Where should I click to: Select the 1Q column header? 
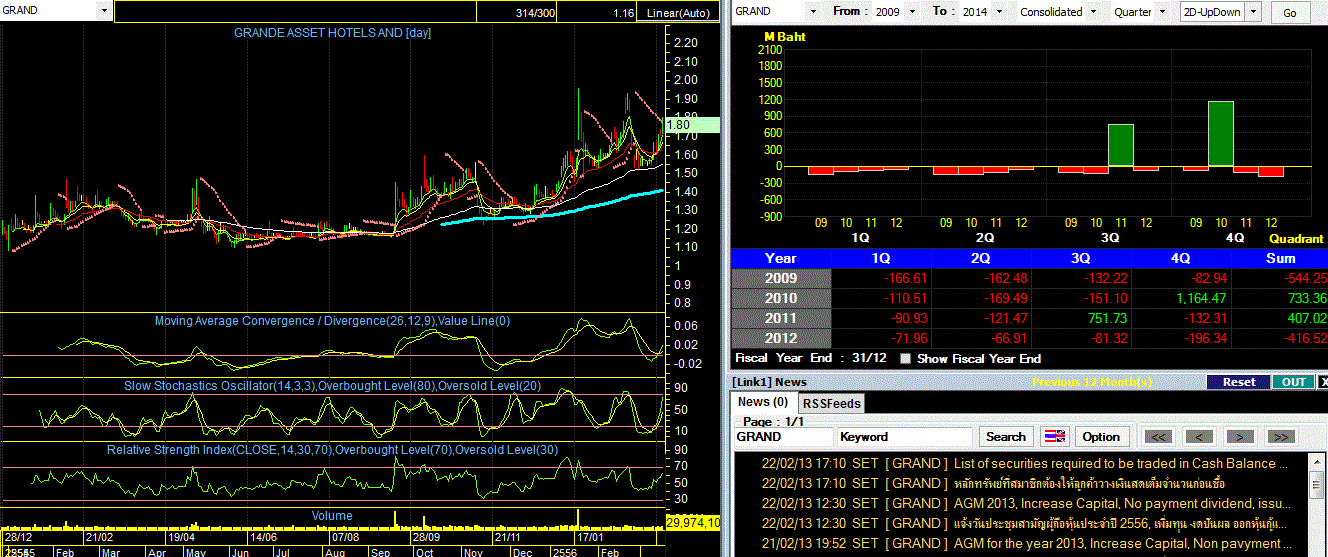(x=881, y=258)
